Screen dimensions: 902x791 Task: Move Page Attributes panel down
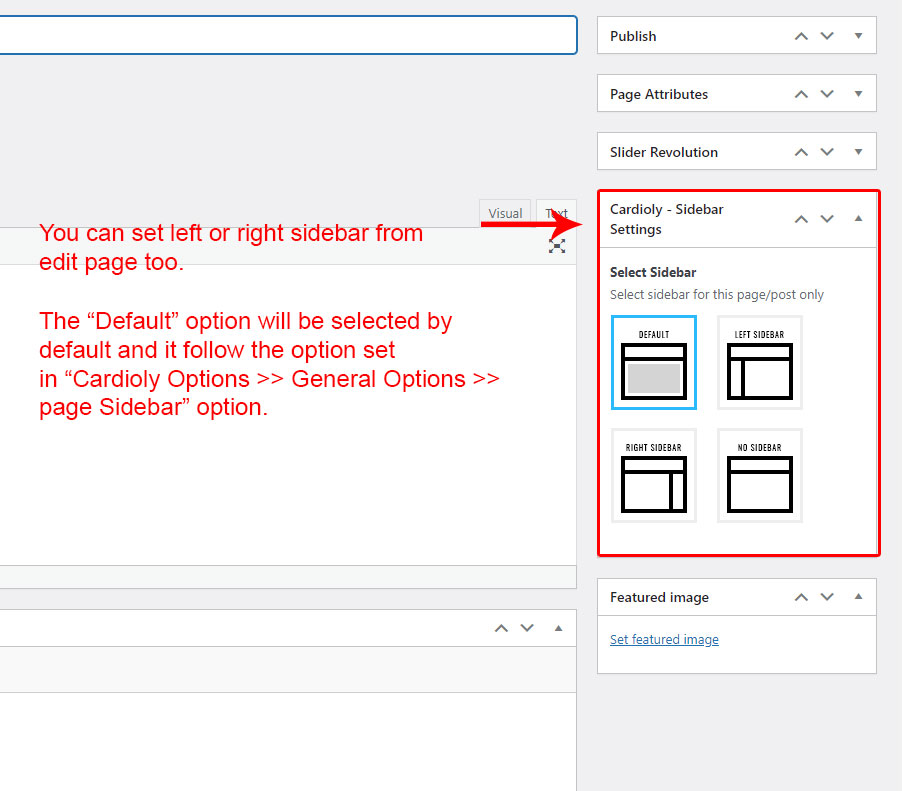(827, 94)
